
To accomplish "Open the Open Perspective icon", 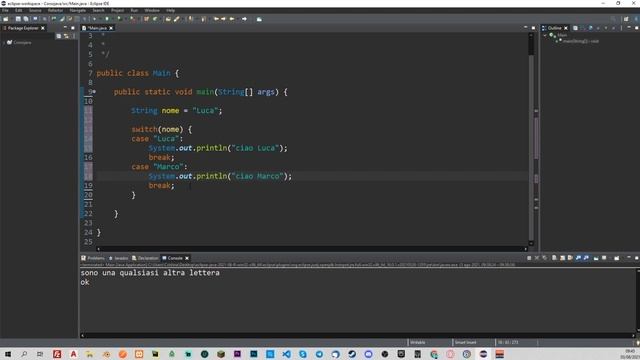I will (626, 19).
